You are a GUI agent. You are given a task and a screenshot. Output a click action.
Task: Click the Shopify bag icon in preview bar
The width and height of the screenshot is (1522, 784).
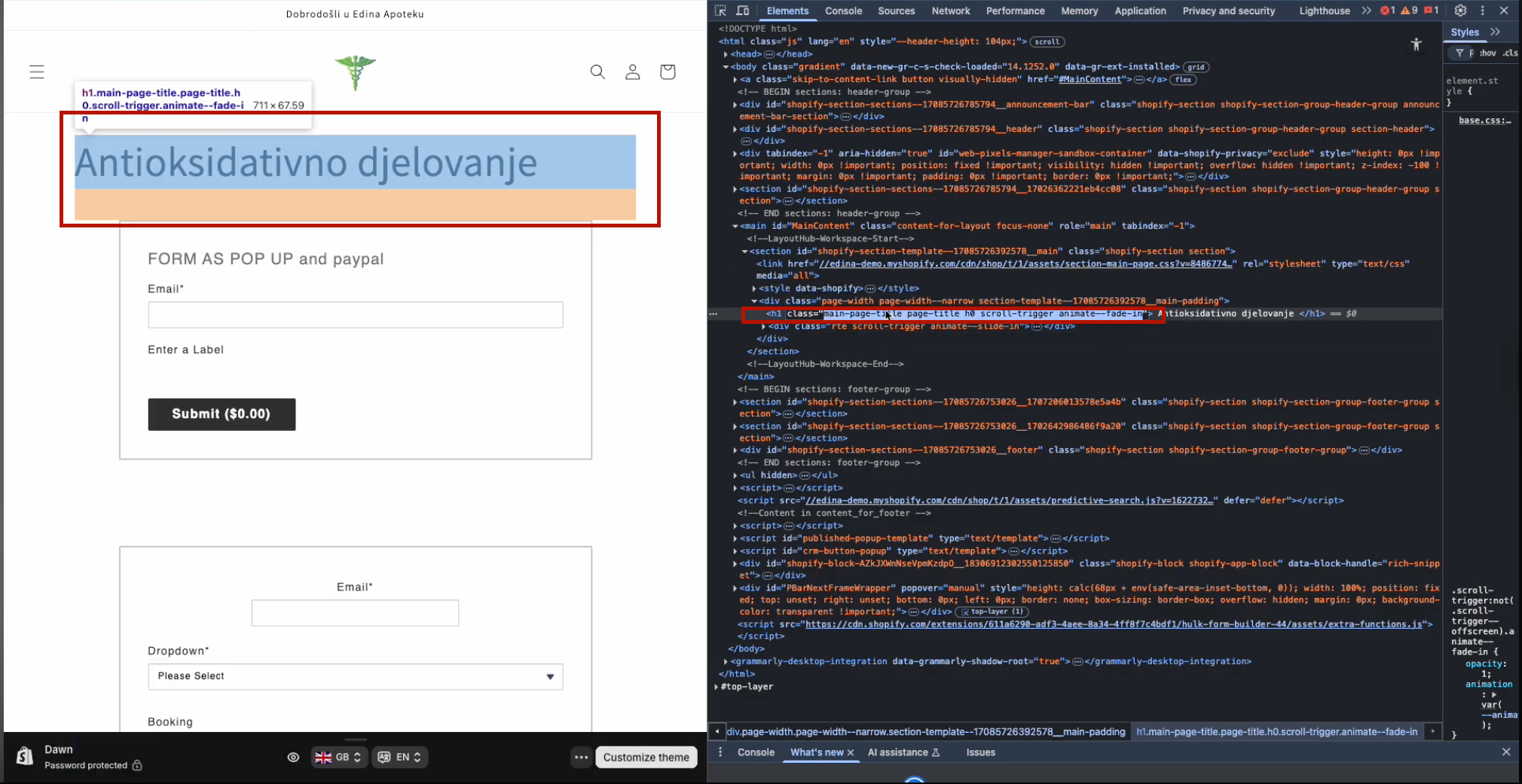25,756
